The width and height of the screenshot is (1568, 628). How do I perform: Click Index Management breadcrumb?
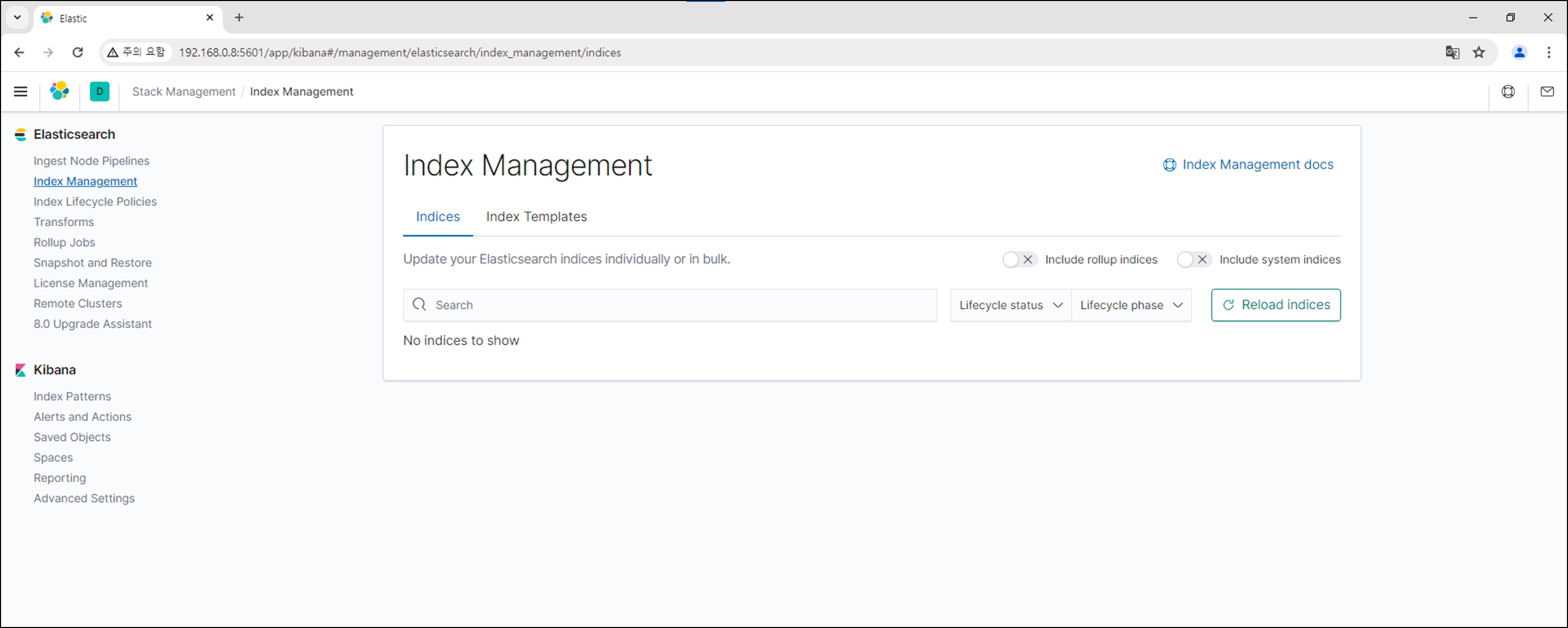point(301,91)
